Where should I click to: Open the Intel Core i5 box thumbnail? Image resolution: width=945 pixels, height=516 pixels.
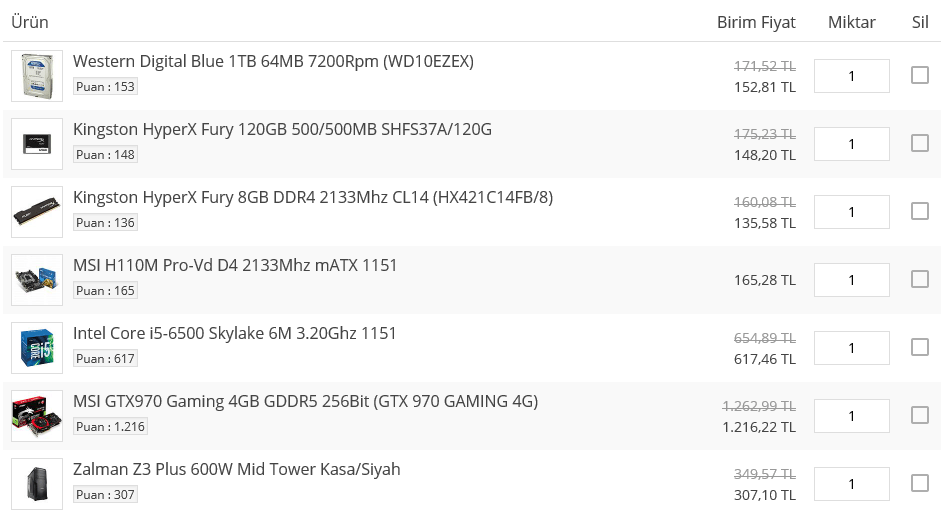pyautogui.click(x=37, y=348)
